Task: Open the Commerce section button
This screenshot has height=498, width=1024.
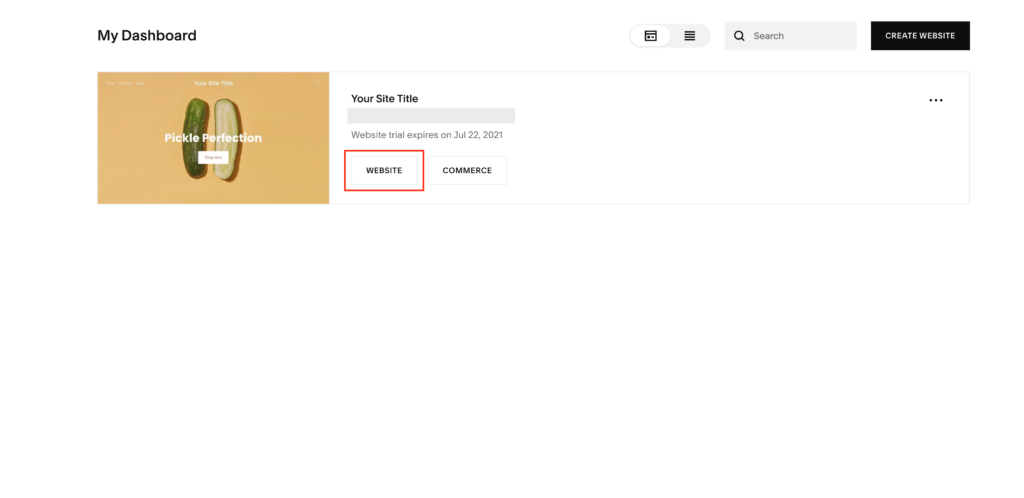Action: point(467,170)
